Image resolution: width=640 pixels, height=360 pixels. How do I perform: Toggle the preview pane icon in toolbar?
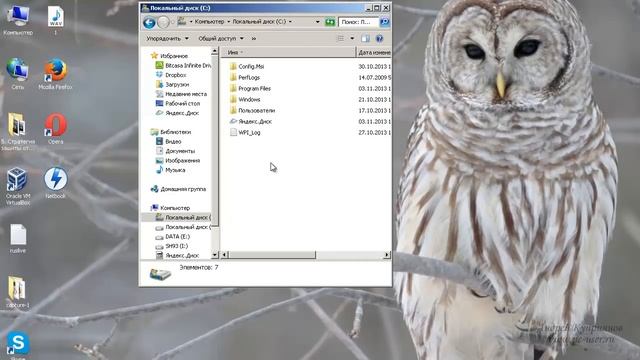[x=365, y=38]
